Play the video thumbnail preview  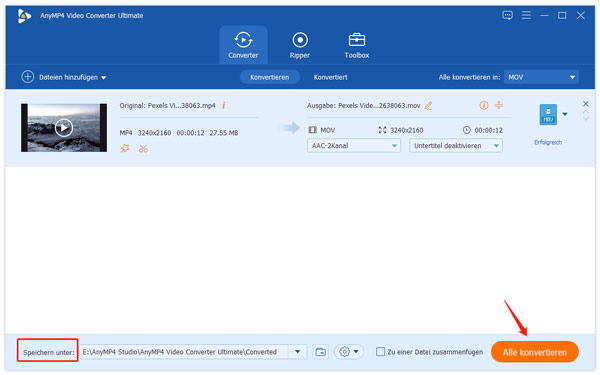click(64, 127)
